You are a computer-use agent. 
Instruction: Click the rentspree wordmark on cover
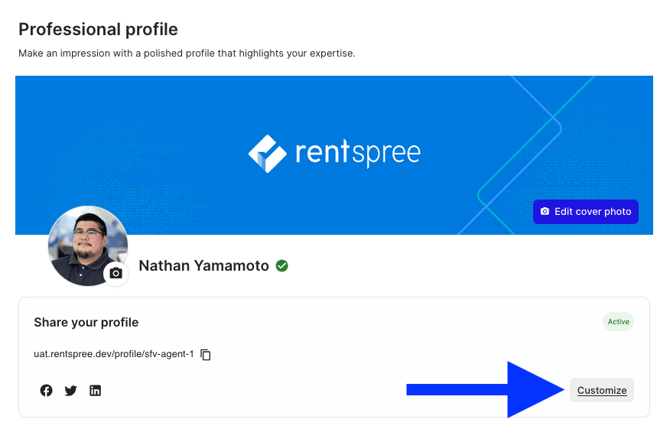click(358, 153)
